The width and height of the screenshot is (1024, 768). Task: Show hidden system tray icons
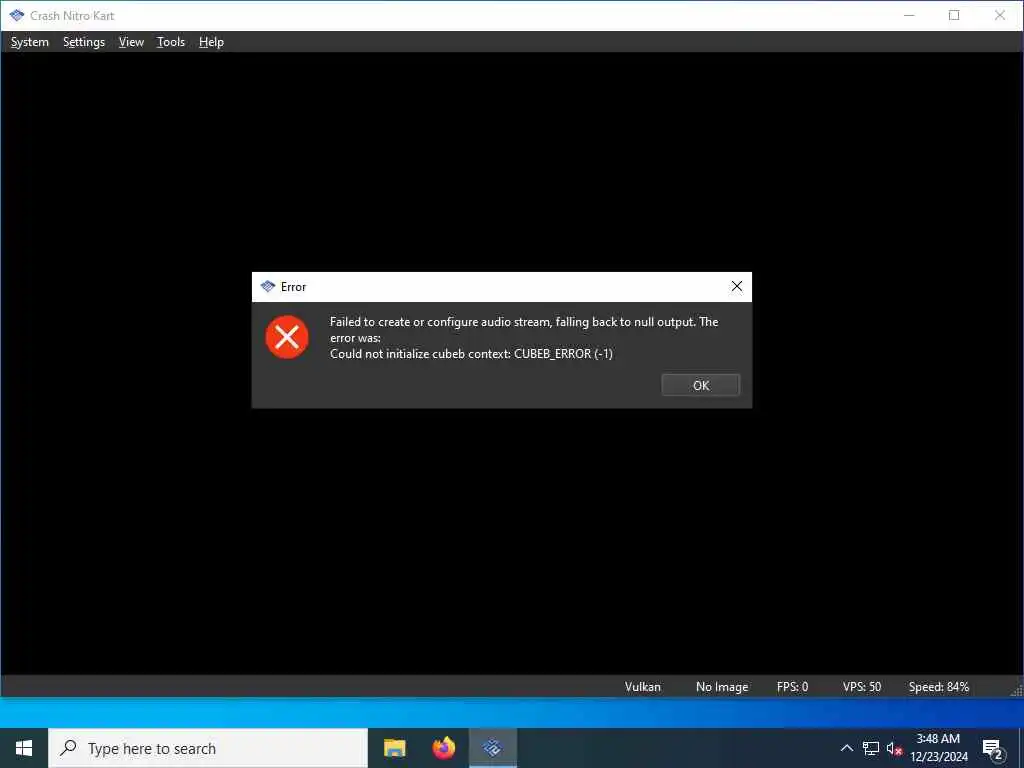[x=846, y=748]
